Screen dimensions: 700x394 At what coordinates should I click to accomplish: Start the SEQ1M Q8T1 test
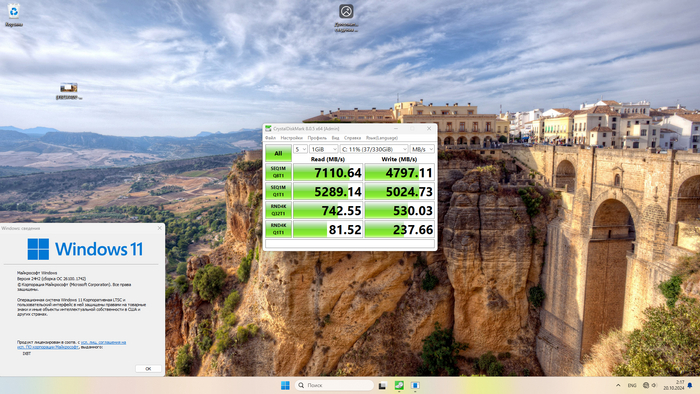pyautogui.click(x=278, y=172)
